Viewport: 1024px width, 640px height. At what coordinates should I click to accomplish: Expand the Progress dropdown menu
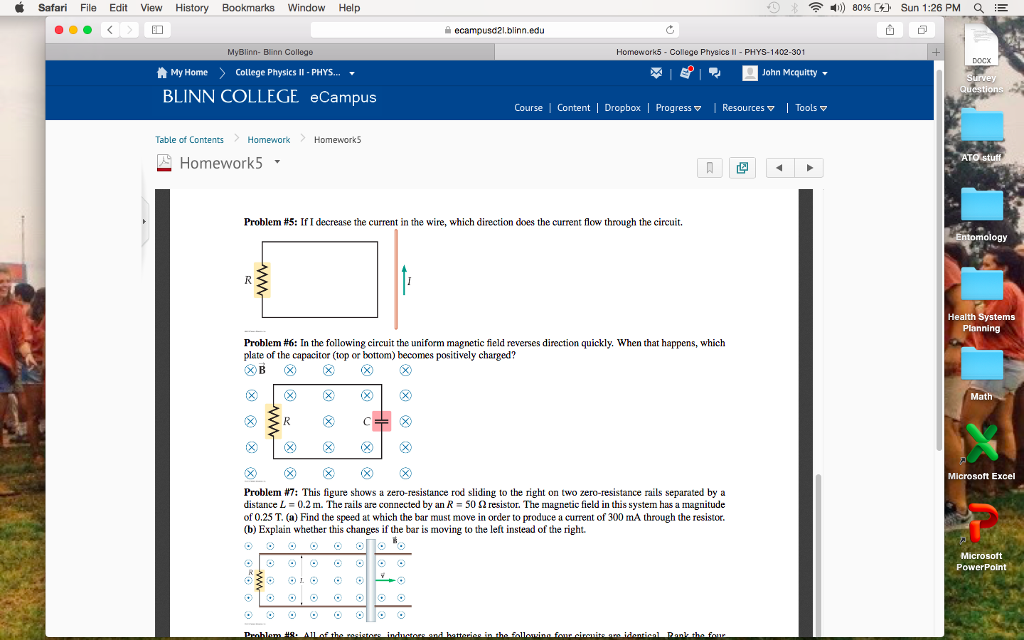point(697,108)
